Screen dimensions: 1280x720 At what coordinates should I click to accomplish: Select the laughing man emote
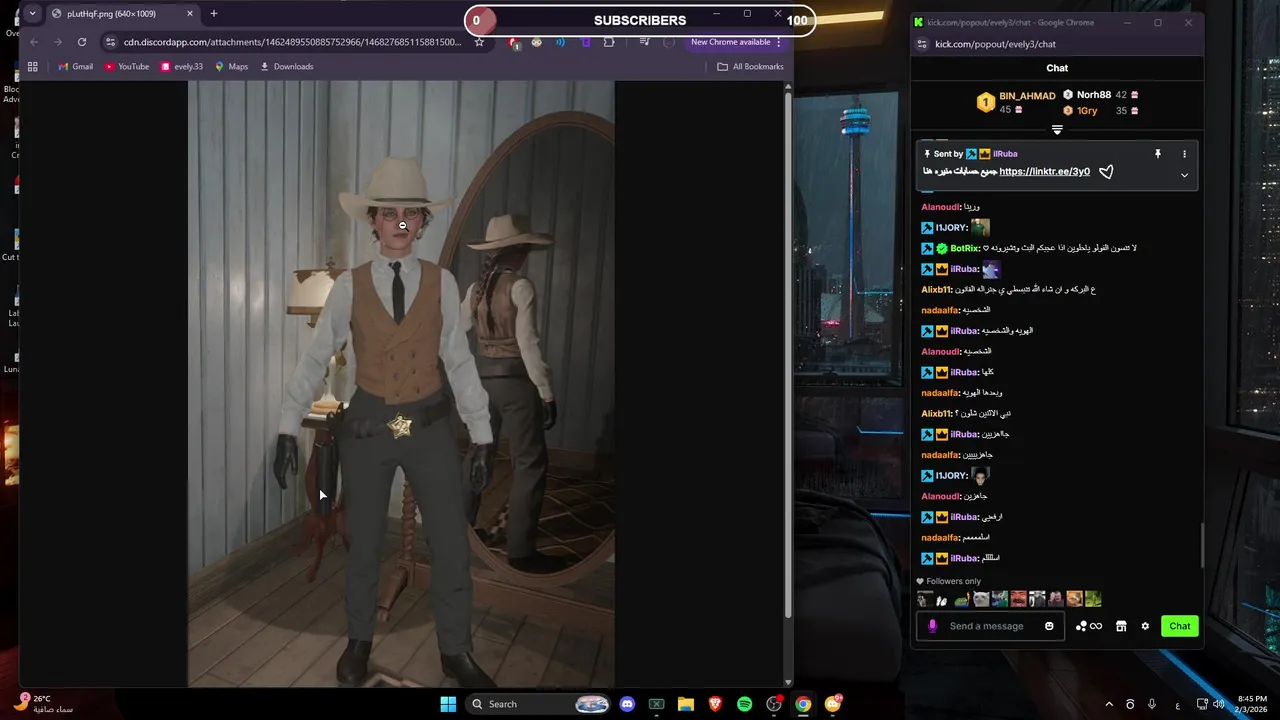(x=1018, y=599)
